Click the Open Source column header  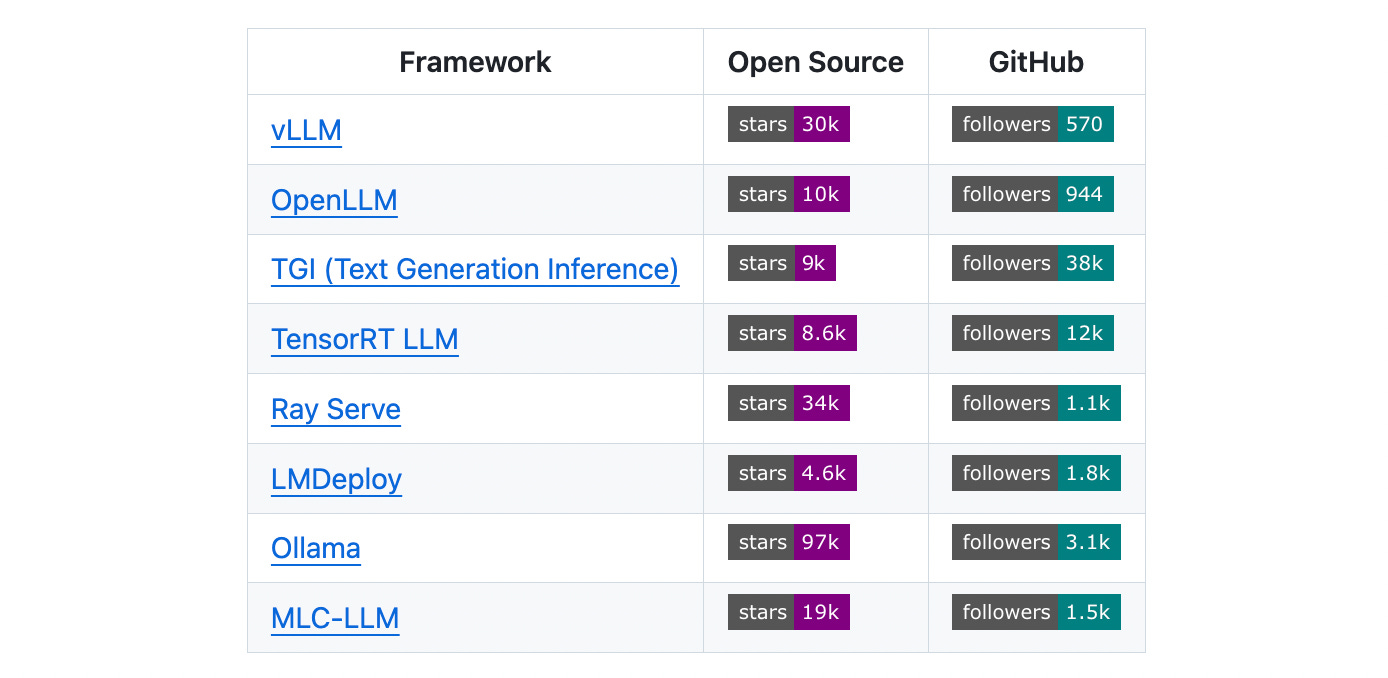[816, 62]
